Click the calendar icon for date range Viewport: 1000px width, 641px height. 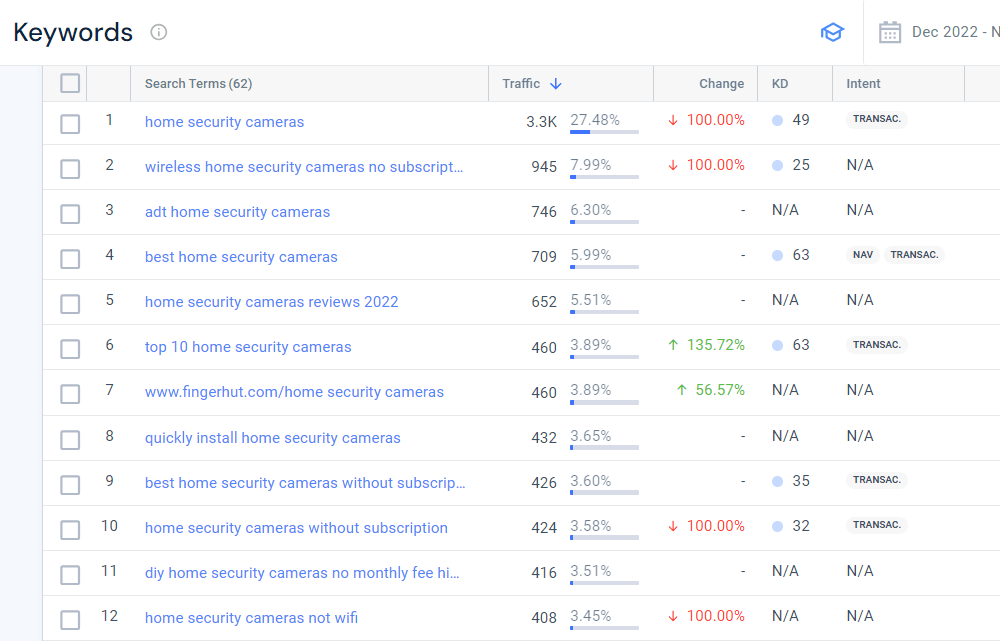coord(889,32)
